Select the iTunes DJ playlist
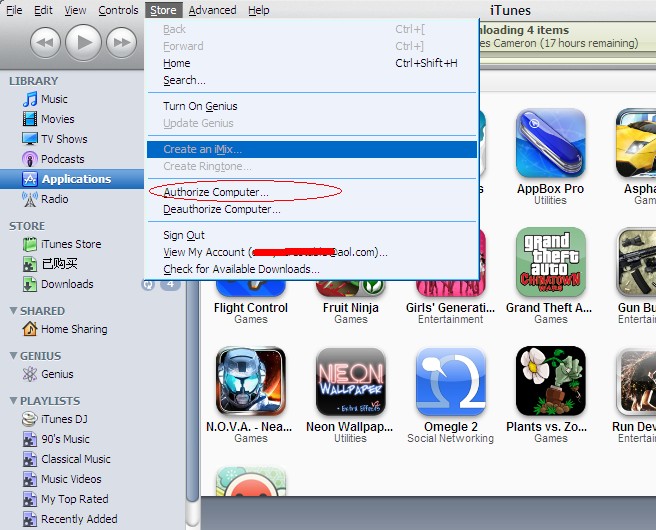656x530 pixels. [64, 419]
